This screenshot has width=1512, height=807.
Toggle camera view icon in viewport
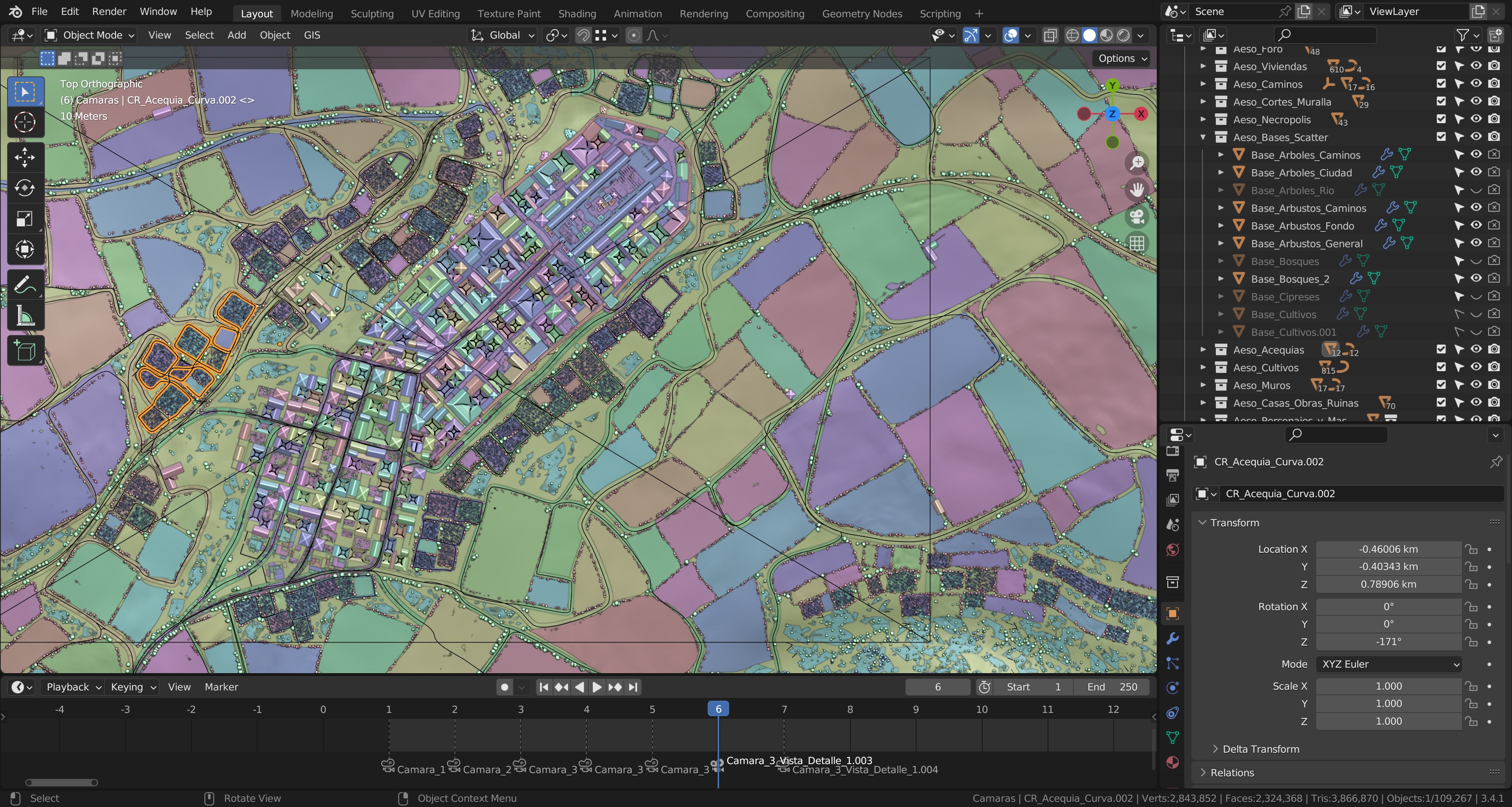click(1137, 217)
